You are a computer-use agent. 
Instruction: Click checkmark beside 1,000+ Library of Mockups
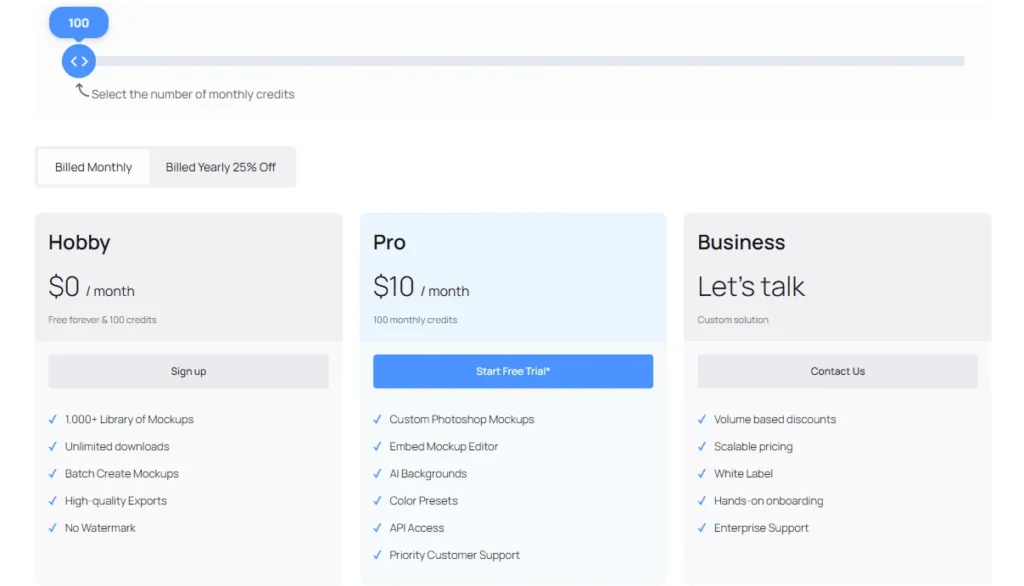coord(53,419)
